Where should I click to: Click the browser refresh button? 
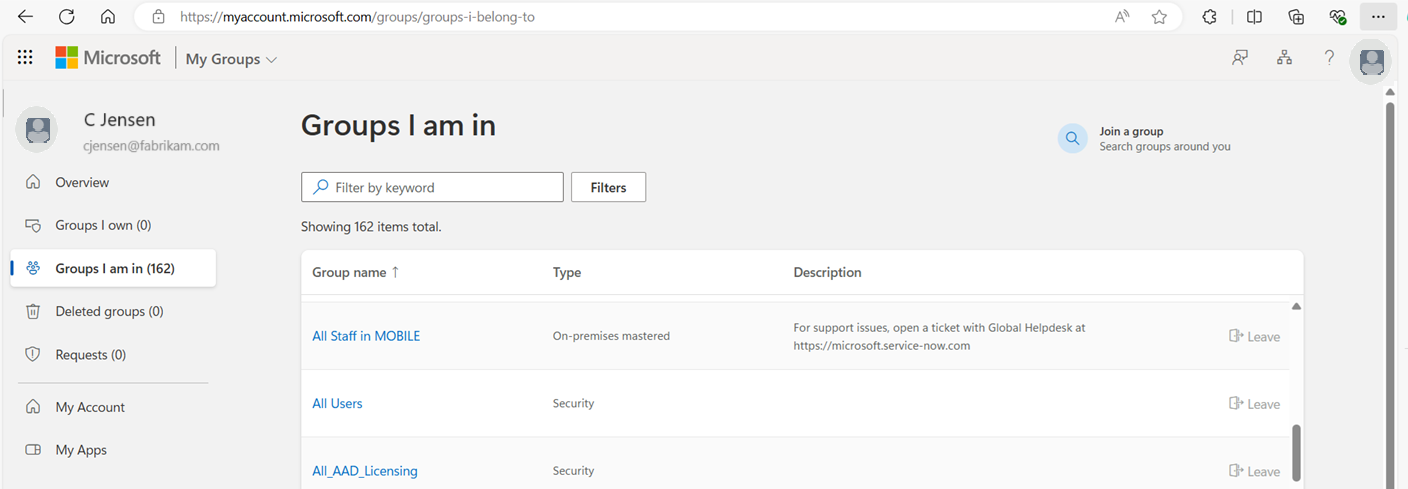click(x=67, y=17)
